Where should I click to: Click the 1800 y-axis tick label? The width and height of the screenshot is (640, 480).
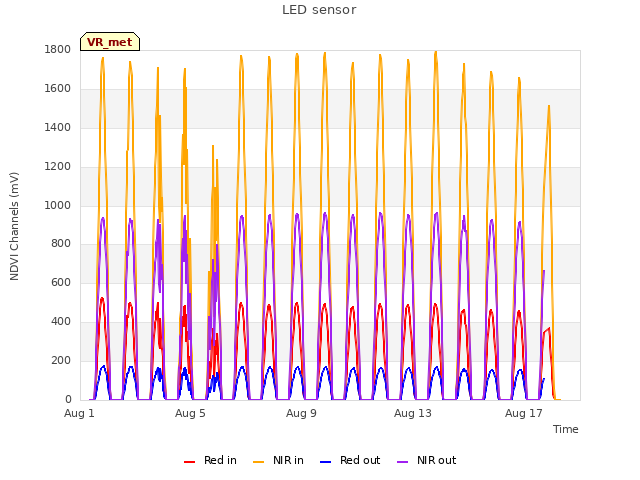pos(58,49)
